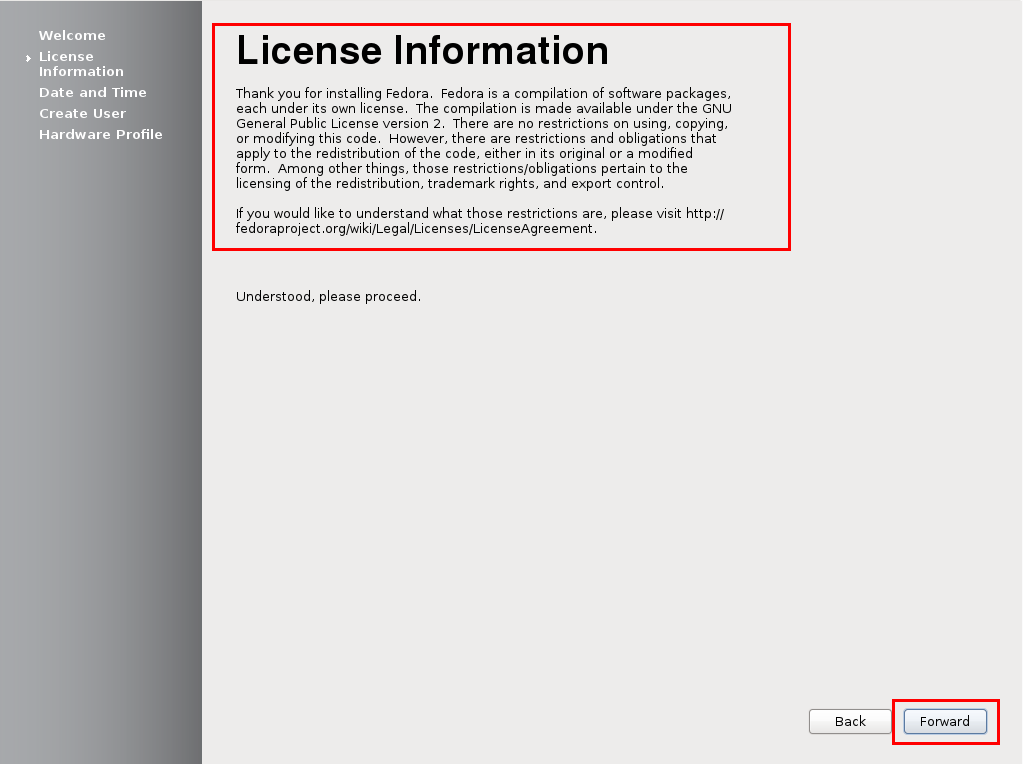Click the current-step arrow beside License Information
This screenshot has width=1023, height=764.
28,58
